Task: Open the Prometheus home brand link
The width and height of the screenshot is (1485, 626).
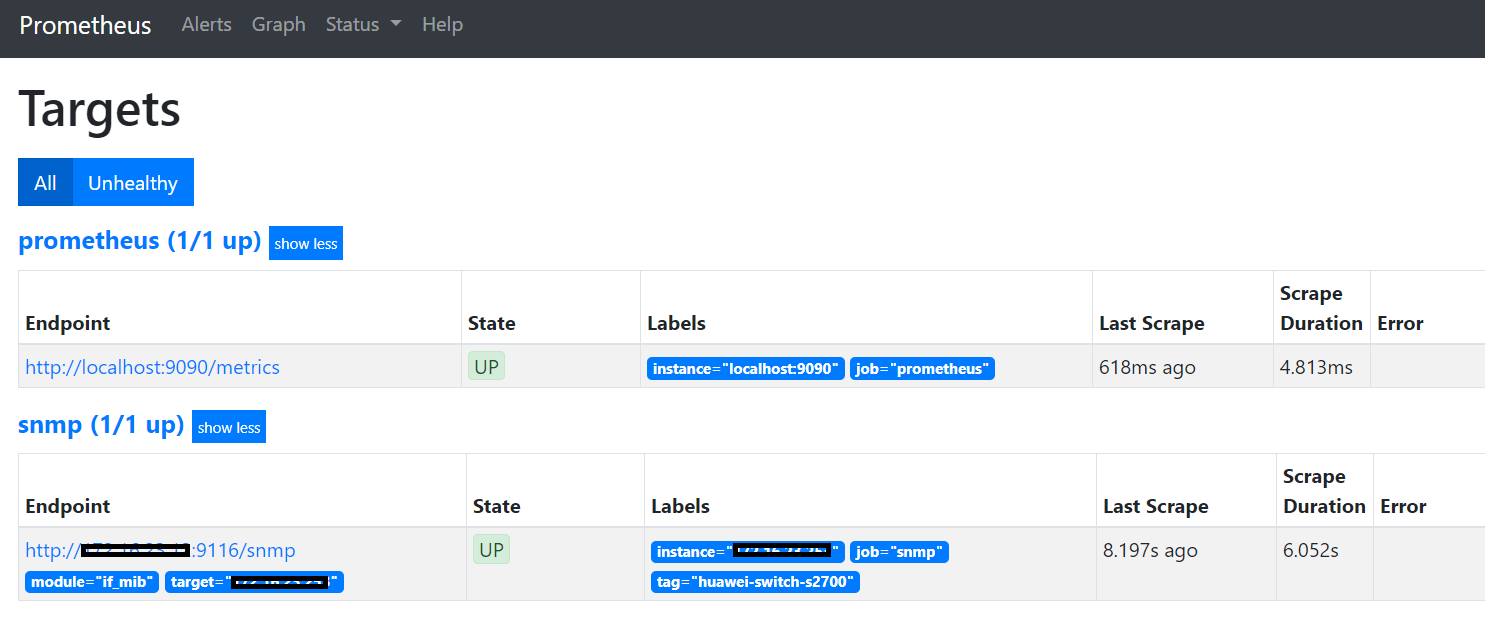Action: (85, 25)
